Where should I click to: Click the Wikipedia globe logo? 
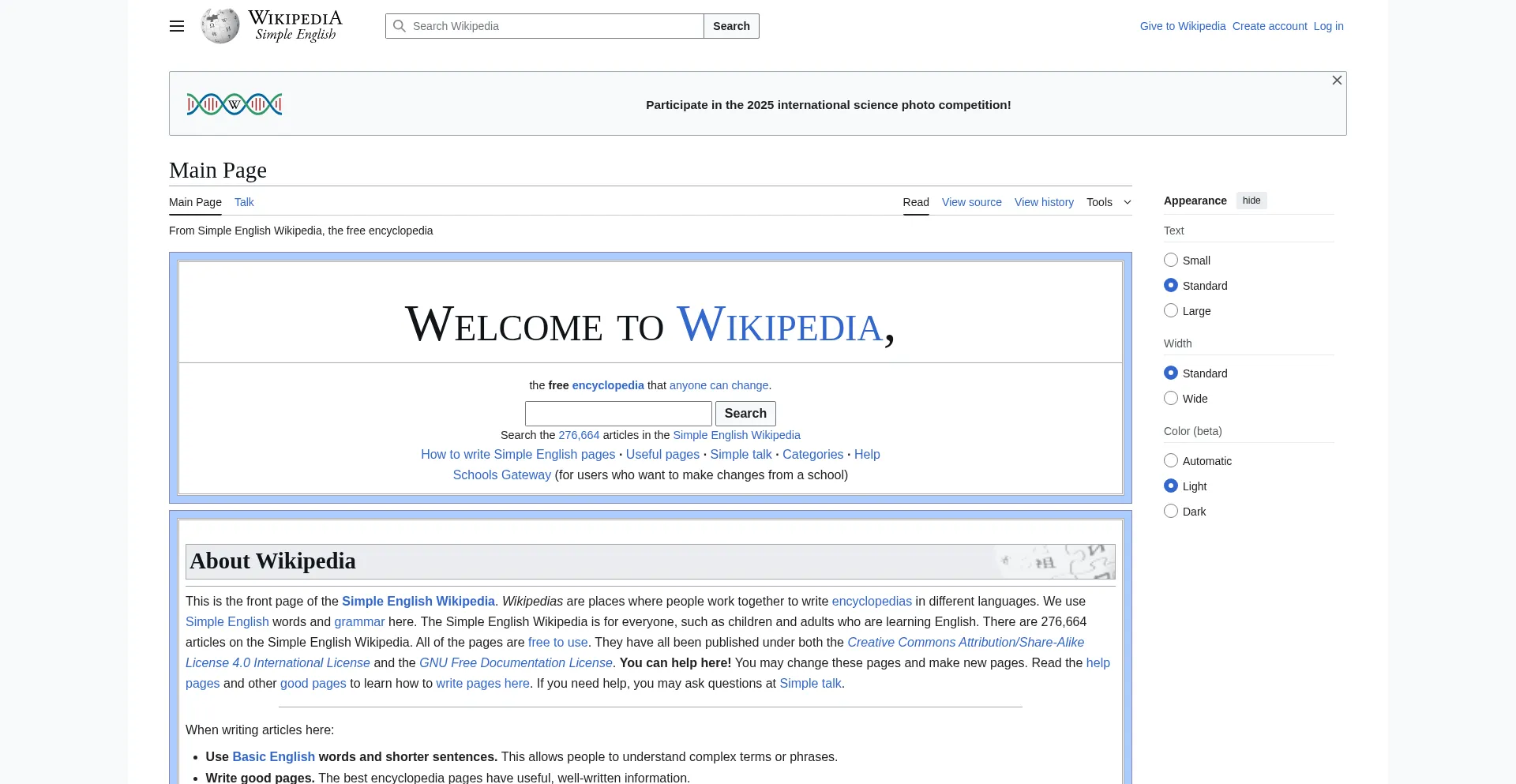[x=220, y=26]
